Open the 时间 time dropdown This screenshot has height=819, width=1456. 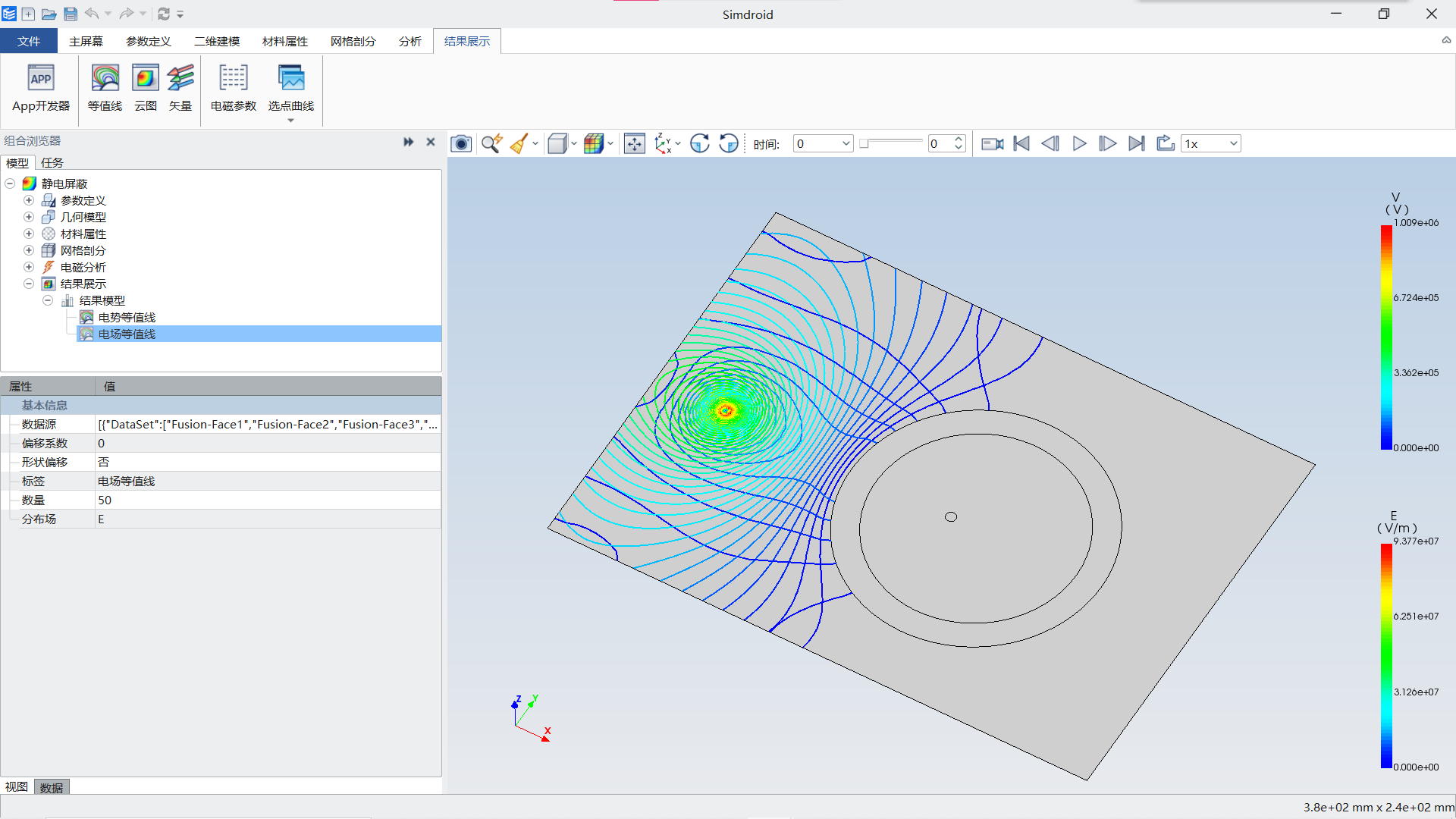click(x=824, y=143)
